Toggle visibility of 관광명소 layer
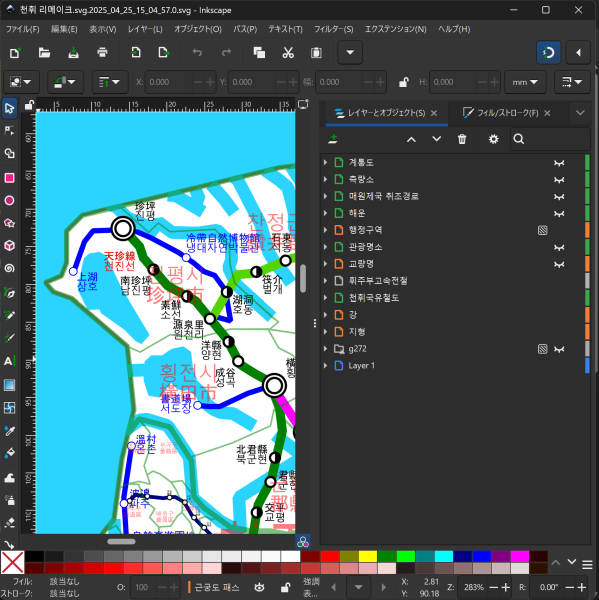 tap(559, 248)
